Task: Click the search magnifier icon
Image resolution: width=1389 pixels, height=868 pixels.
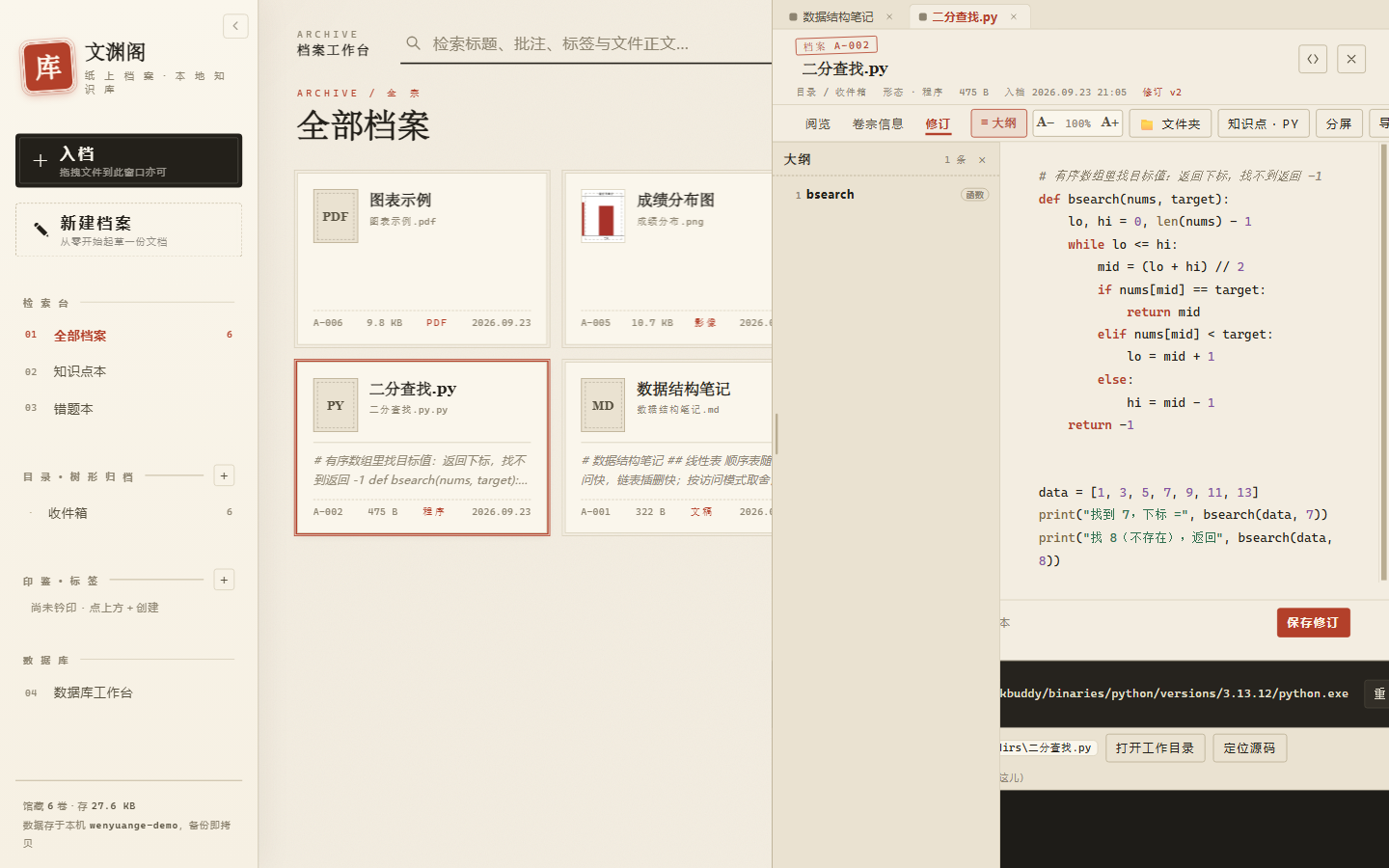Action: [x=413, y=43]
